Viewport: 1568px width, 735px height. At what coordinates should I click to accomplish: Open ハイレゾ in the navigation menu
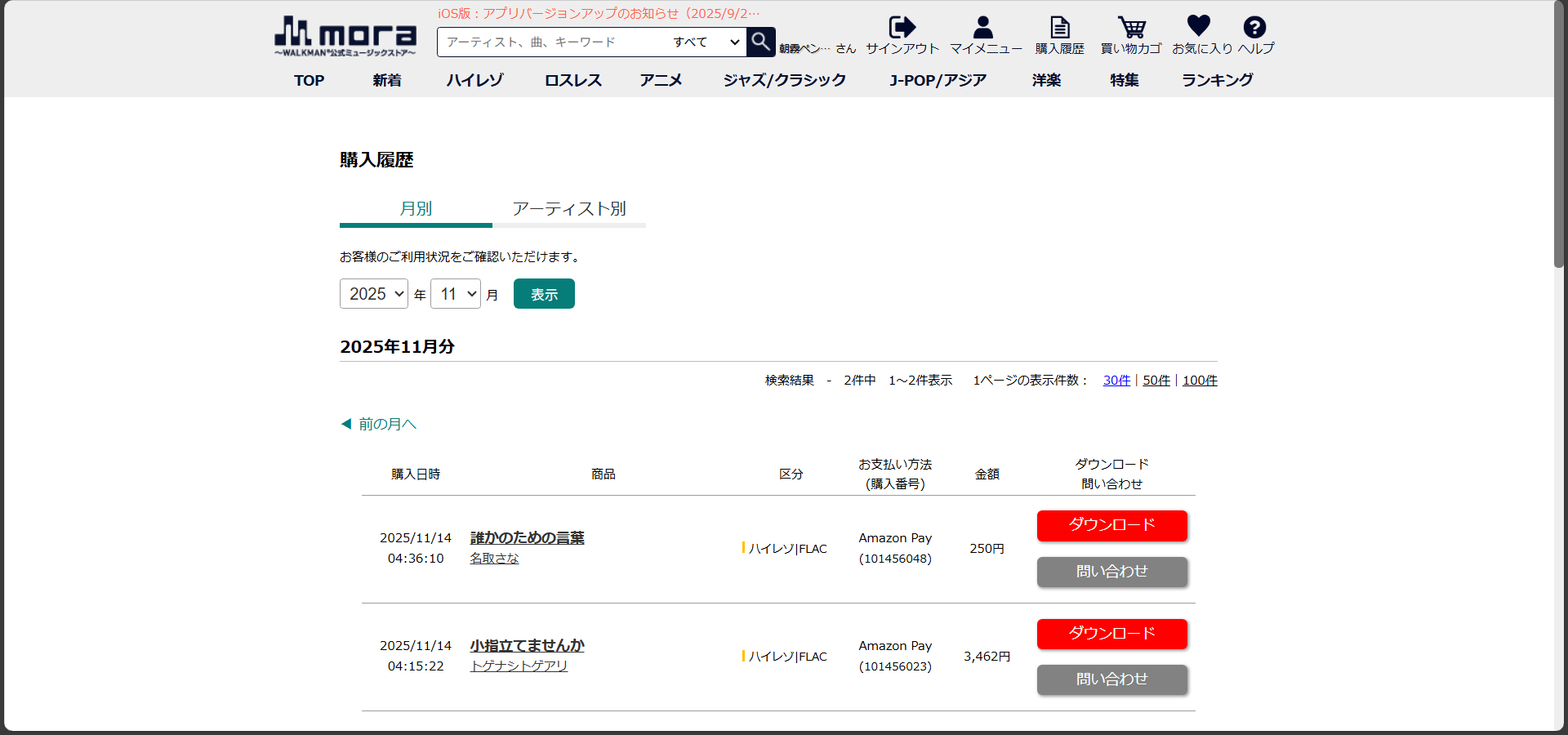(474, 80)
